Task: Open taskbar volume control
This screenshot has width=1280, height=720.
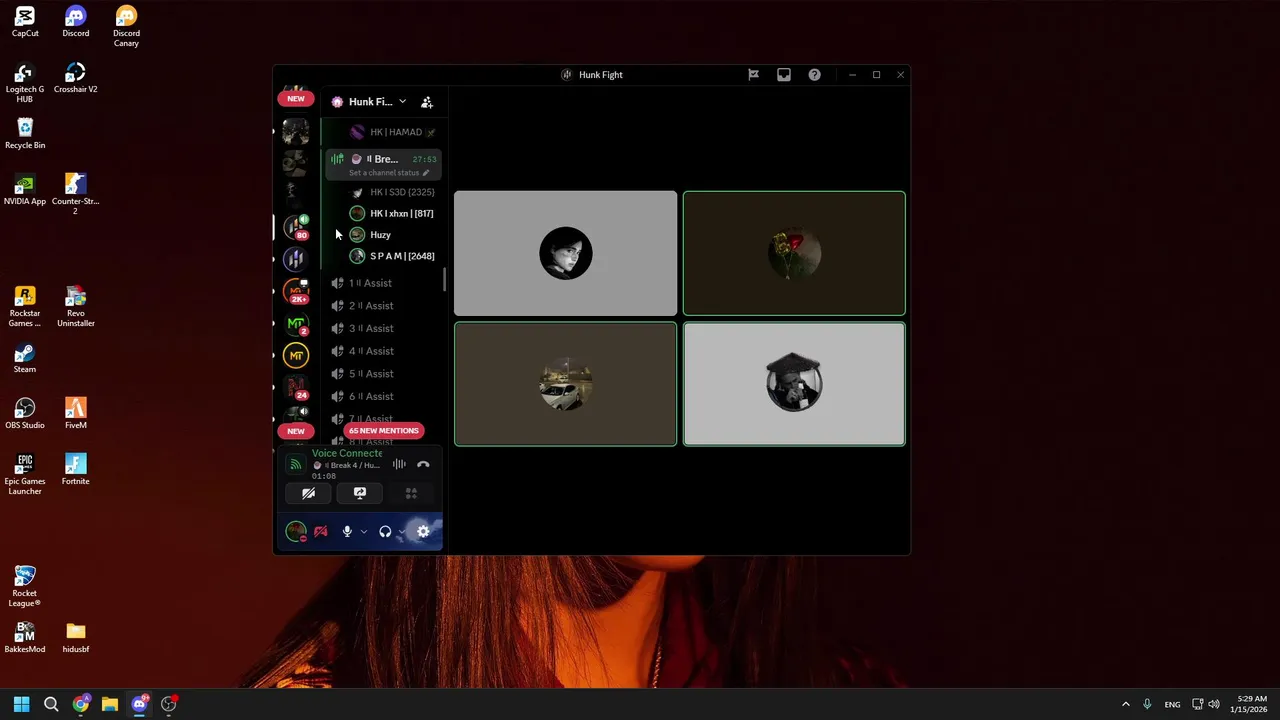Action: [x=1215, y=704]
